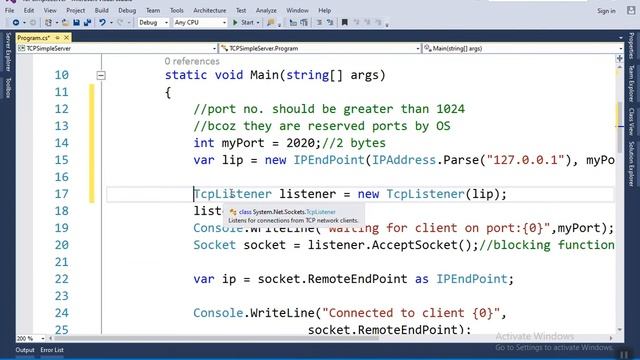Open the Architecture menu
The width and height of the screenshot is (640, 360).
click(x=209, y=10)
